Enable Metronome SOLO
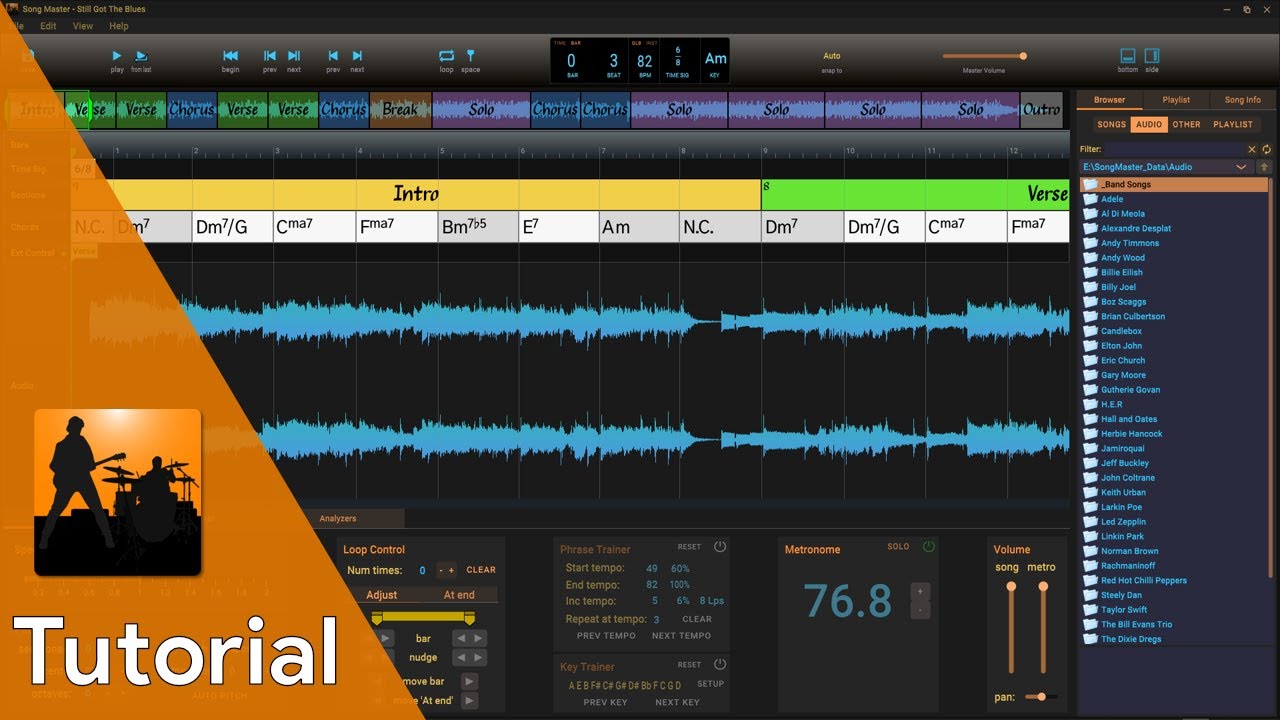Viewport: 1280px width, 720px height. (x=898, y=547)
